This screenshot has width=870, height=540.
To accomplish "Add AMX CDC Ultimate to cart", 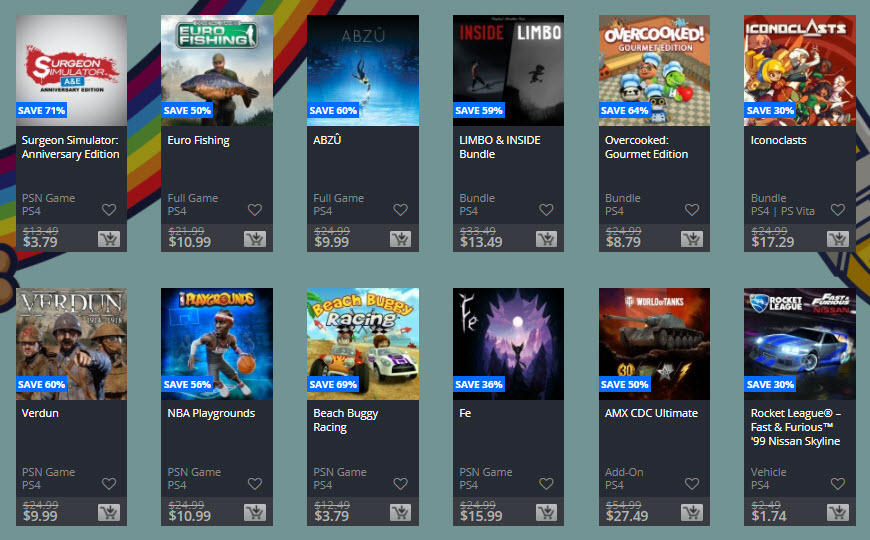I will click(x=692, y=512).
